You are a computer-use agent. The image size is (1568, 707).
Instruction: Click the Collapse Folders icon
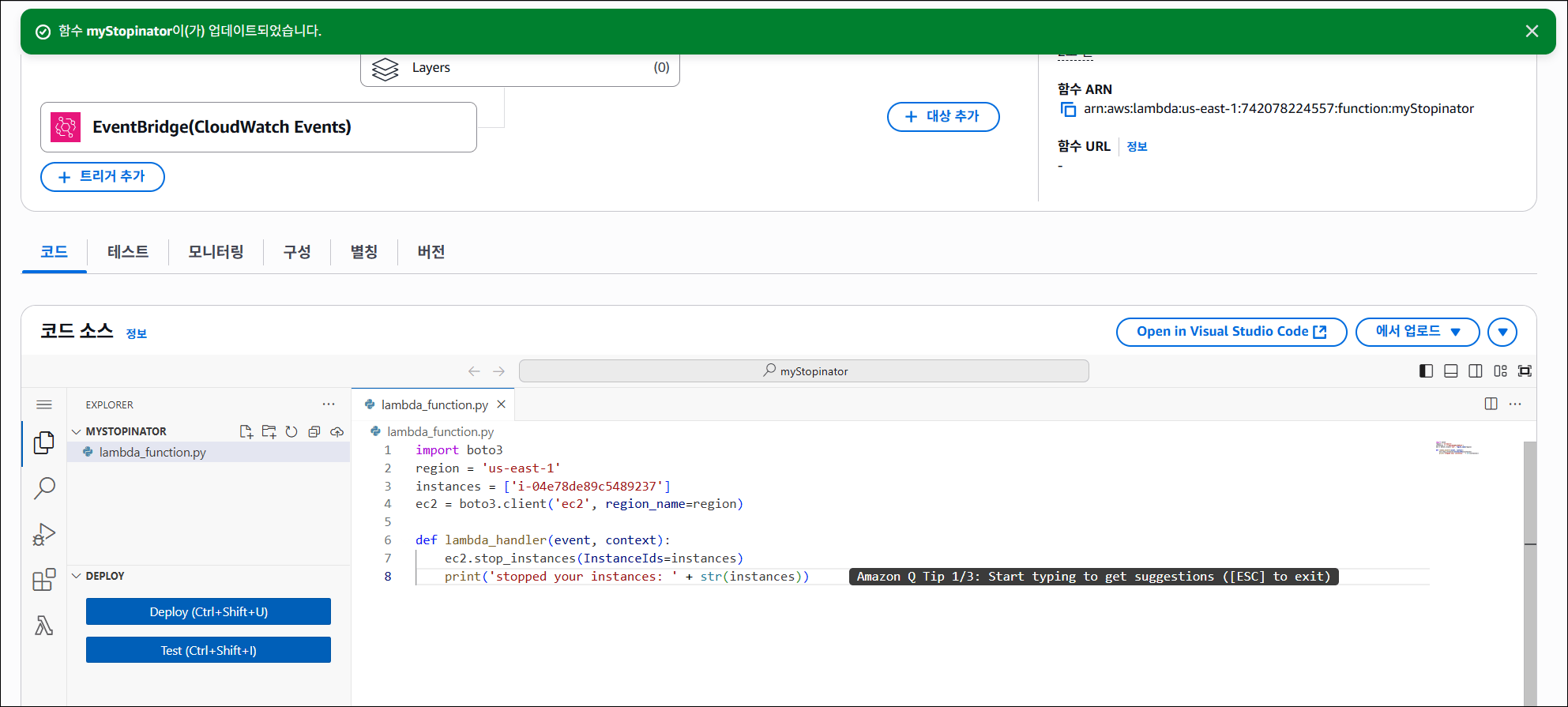314,431
